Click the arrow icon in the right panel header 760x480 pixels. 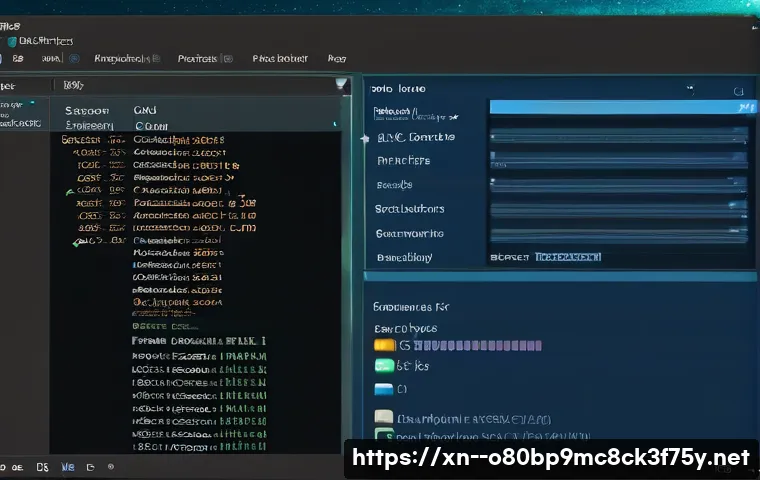coord(688,89)
